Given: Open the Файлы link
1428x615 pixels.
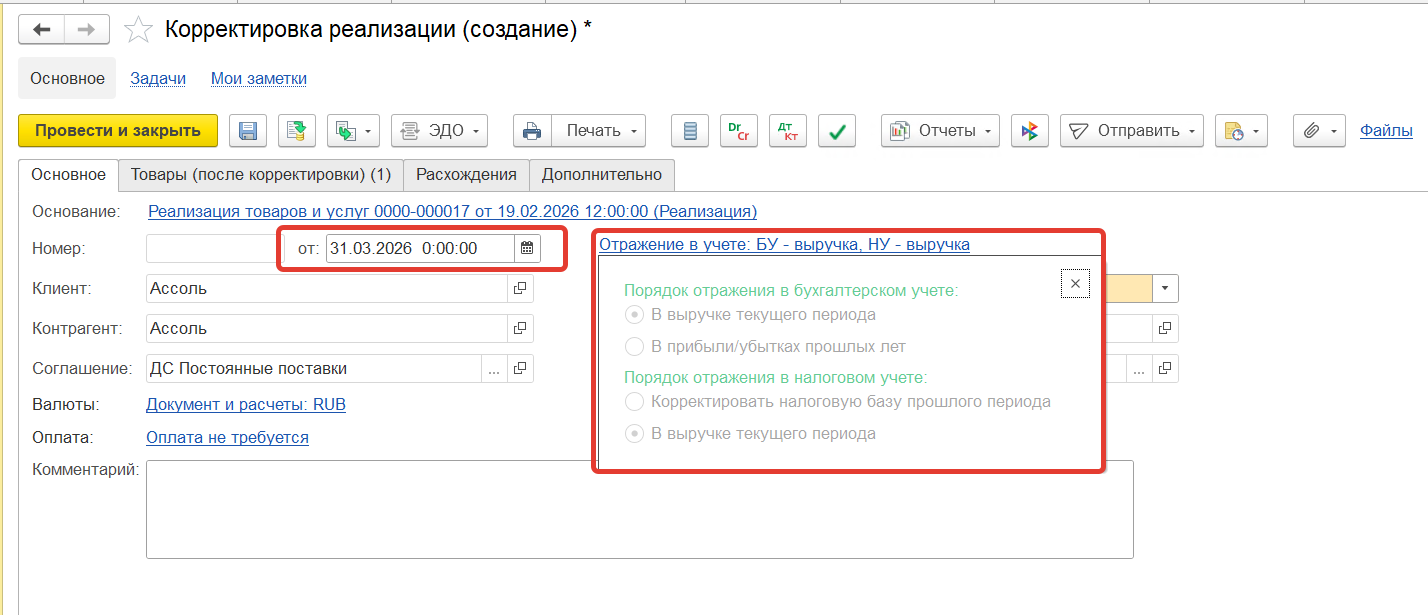Looking at the screenshot, I should [x=1386, y=130].
